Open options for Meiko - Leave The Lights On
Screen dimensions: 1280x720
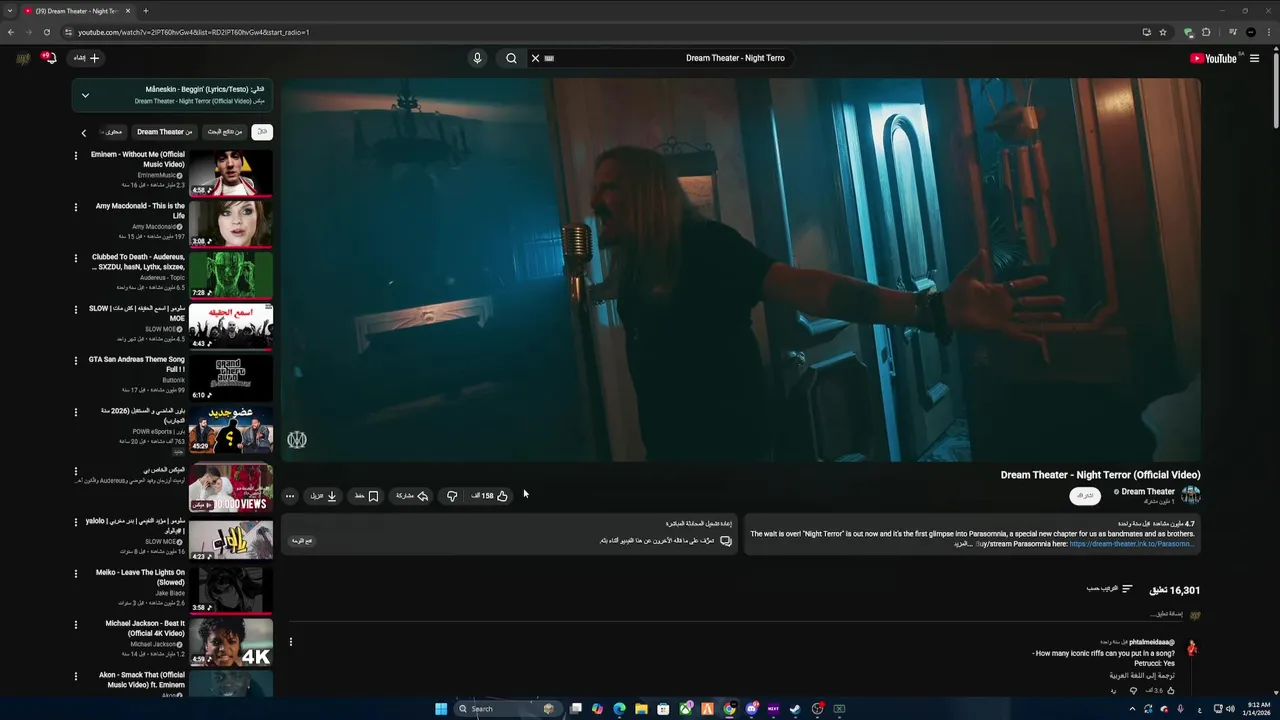pyautogui.click(x=75, y=574)
